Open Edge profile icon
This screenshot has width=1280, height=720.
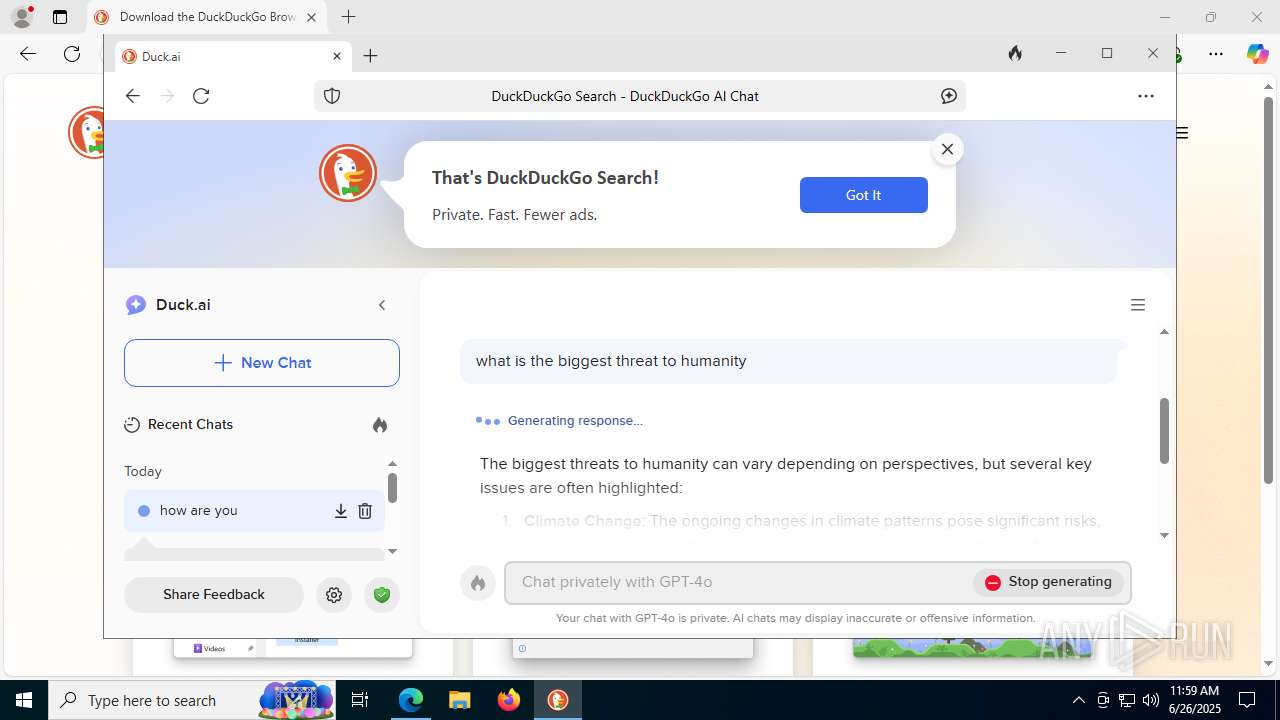pos(22,17)
